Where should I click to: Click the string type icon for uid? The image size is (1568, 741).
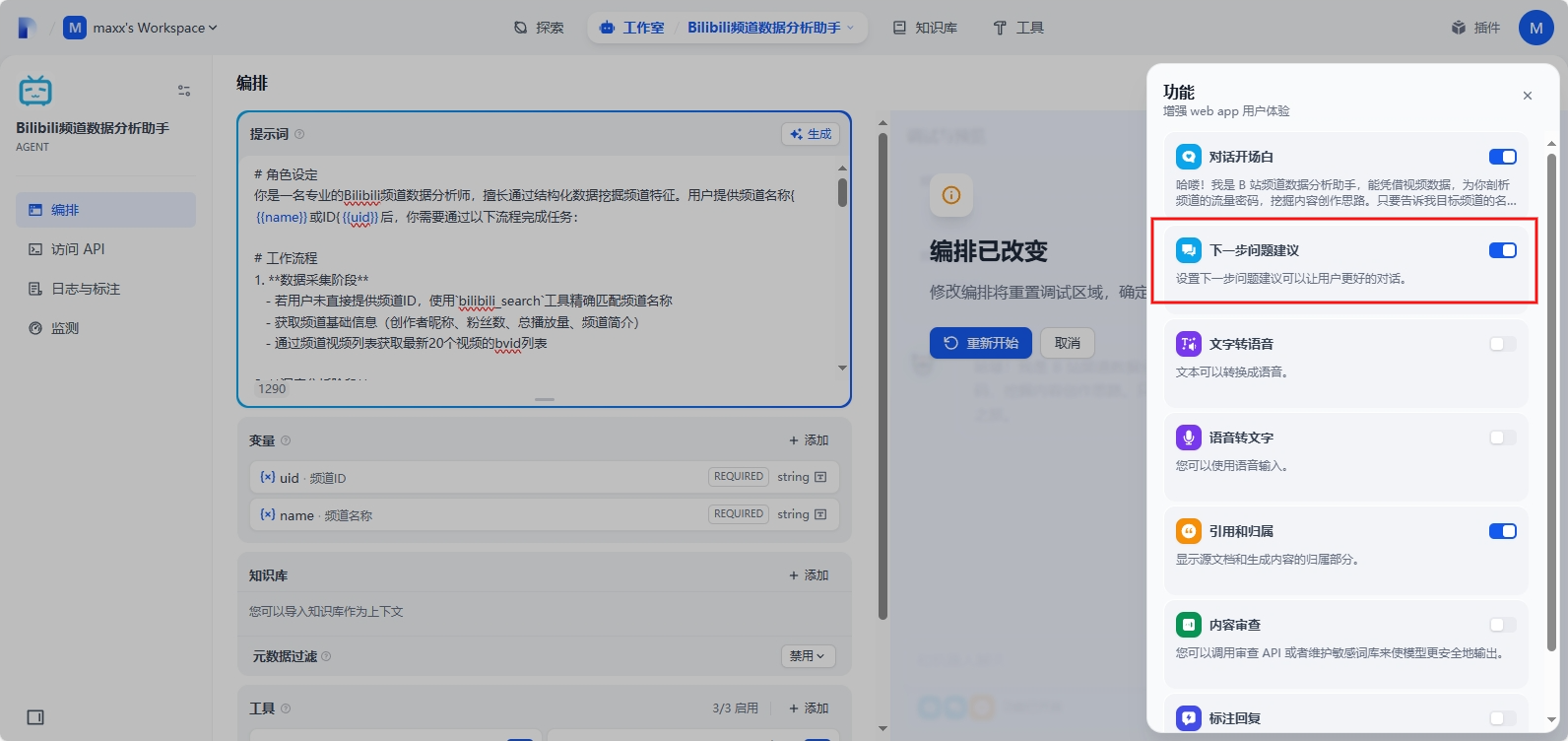820,477
